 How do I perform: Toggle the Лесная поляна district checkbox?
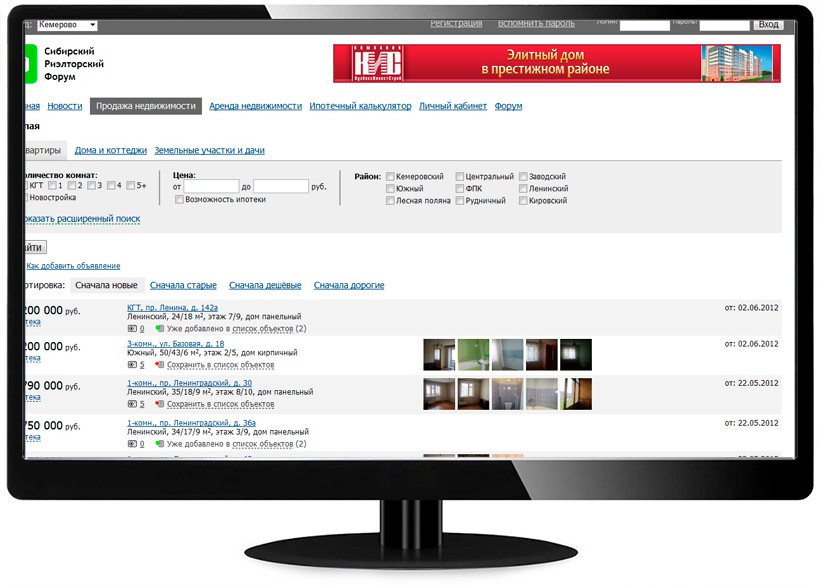[390, 201]
